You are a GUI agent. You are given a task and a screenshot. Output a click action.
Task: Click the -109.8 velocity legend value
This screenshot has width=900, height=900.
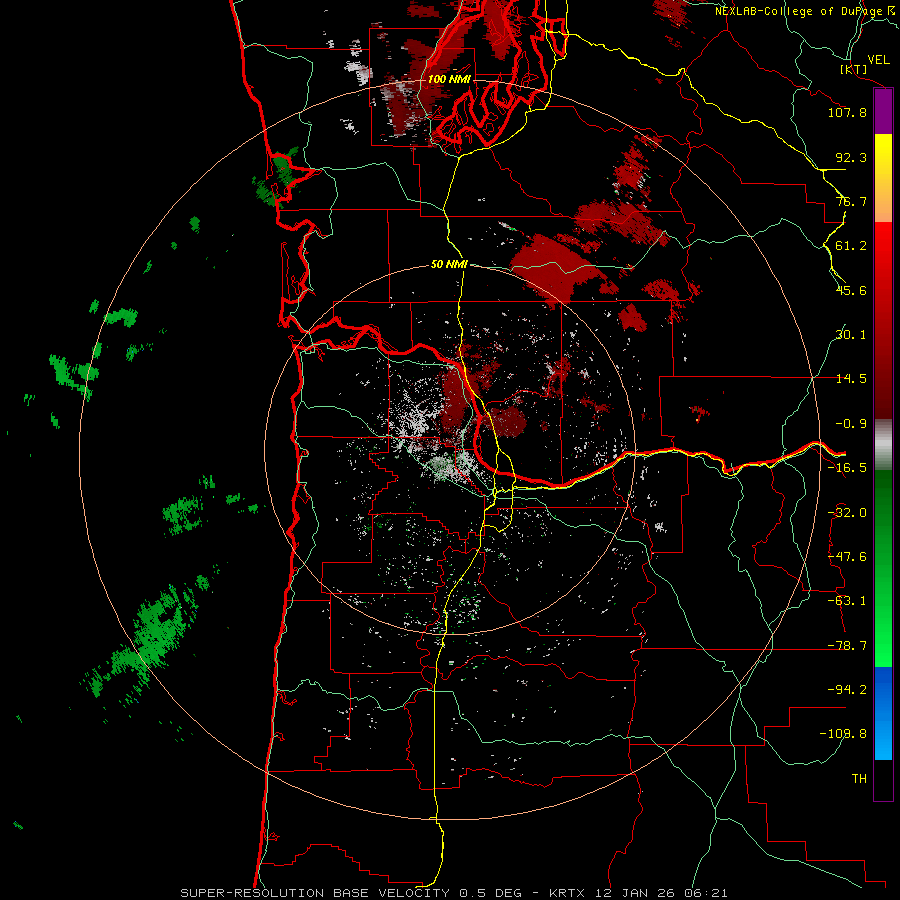pyautogui.click(x=843, y=734)
